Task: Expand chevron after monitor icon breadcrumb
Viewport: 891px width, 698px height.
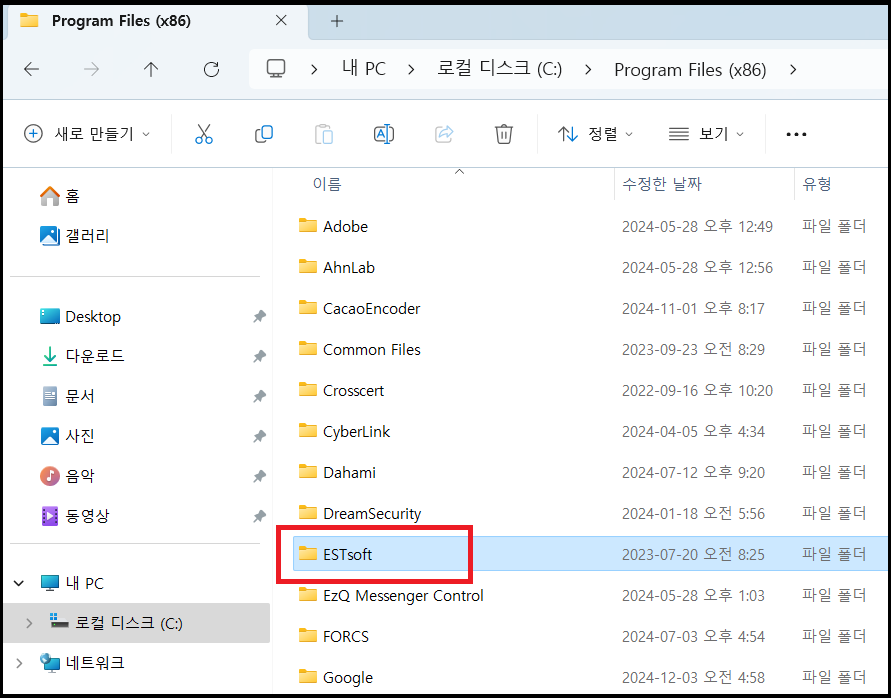Action: tap(314, 70)
